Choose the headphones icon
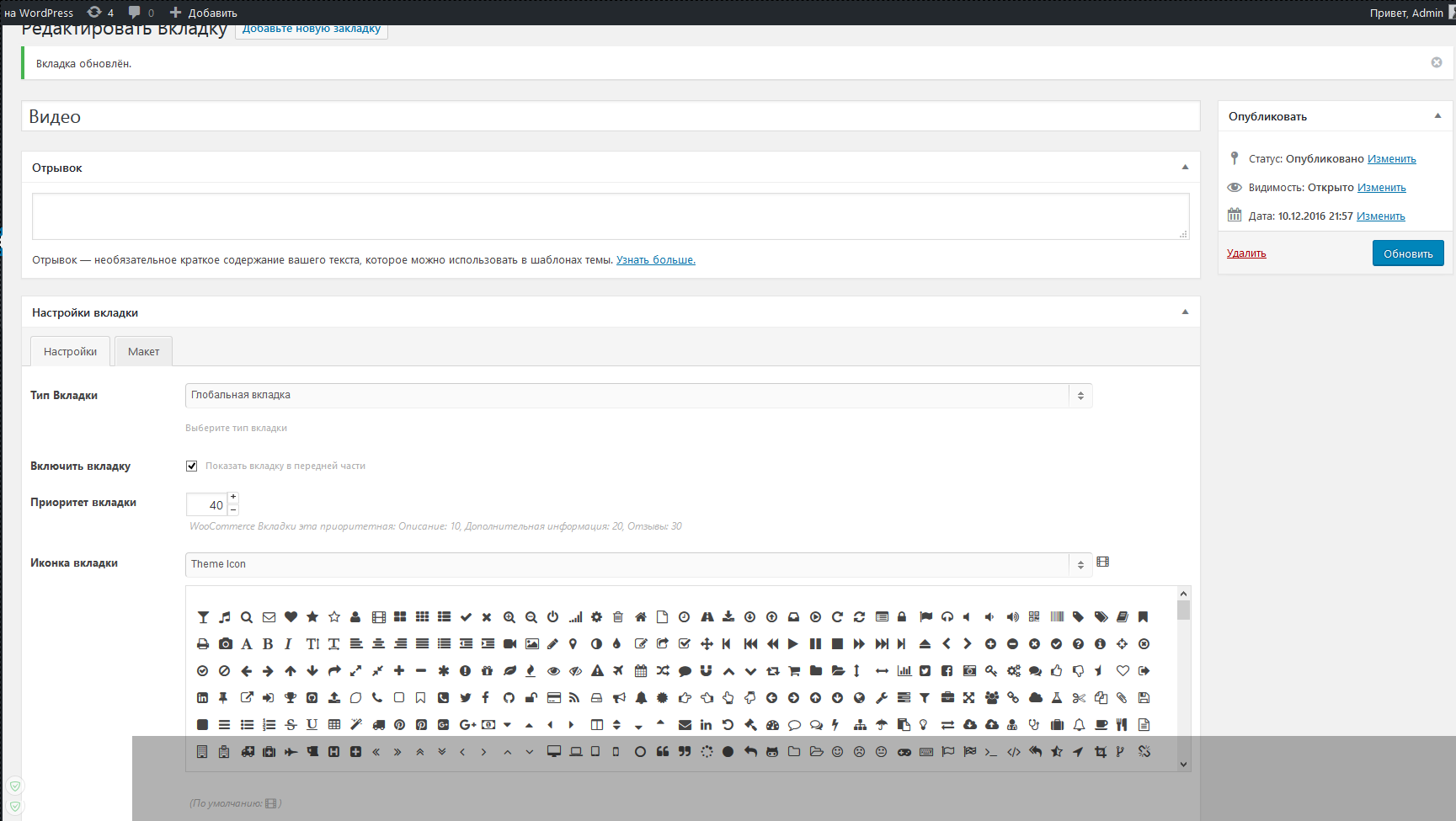Screen dimensions: 1456x821 click(947, 617)
